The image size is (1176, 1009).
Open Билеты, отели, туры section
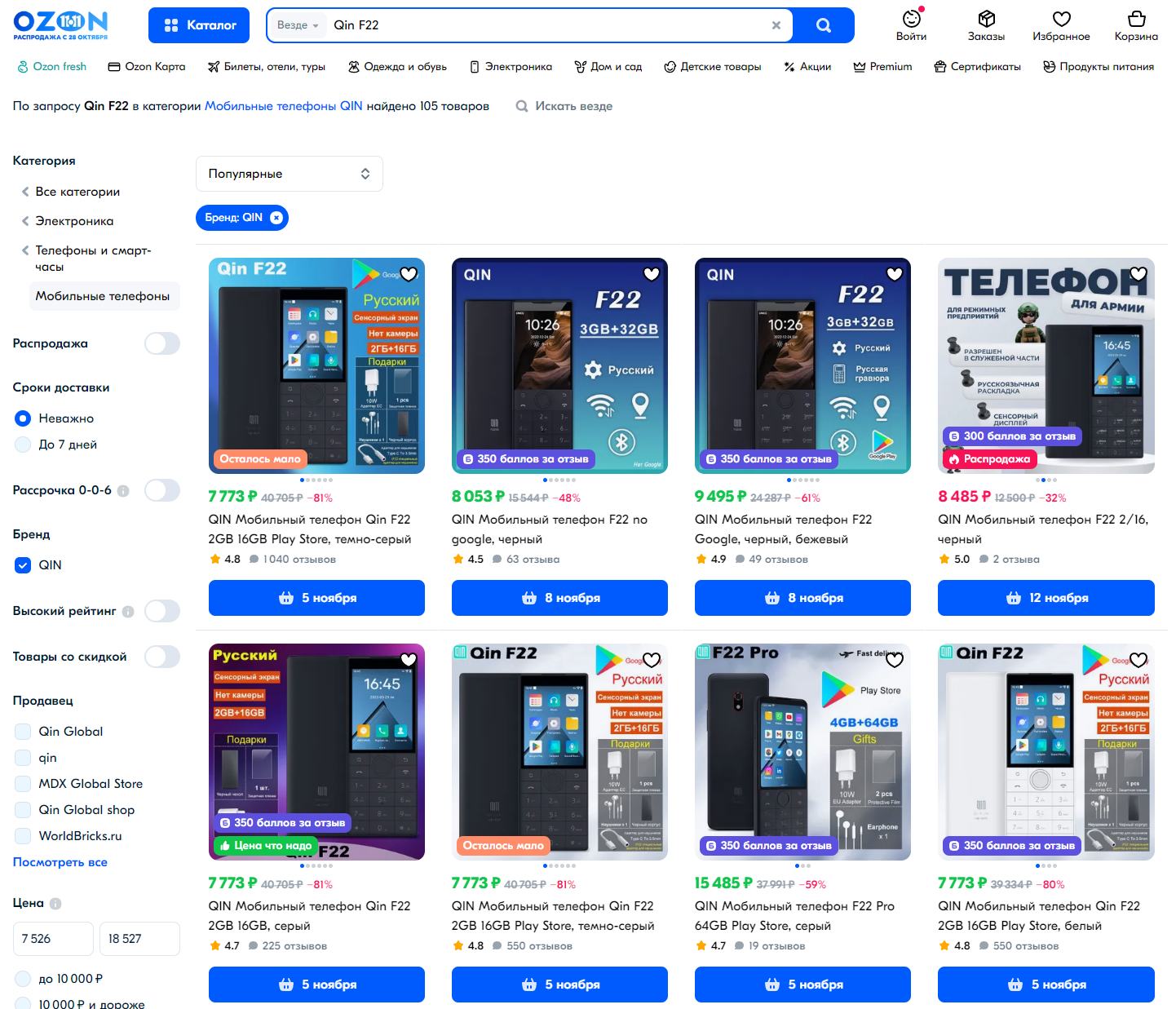point(266,67)
